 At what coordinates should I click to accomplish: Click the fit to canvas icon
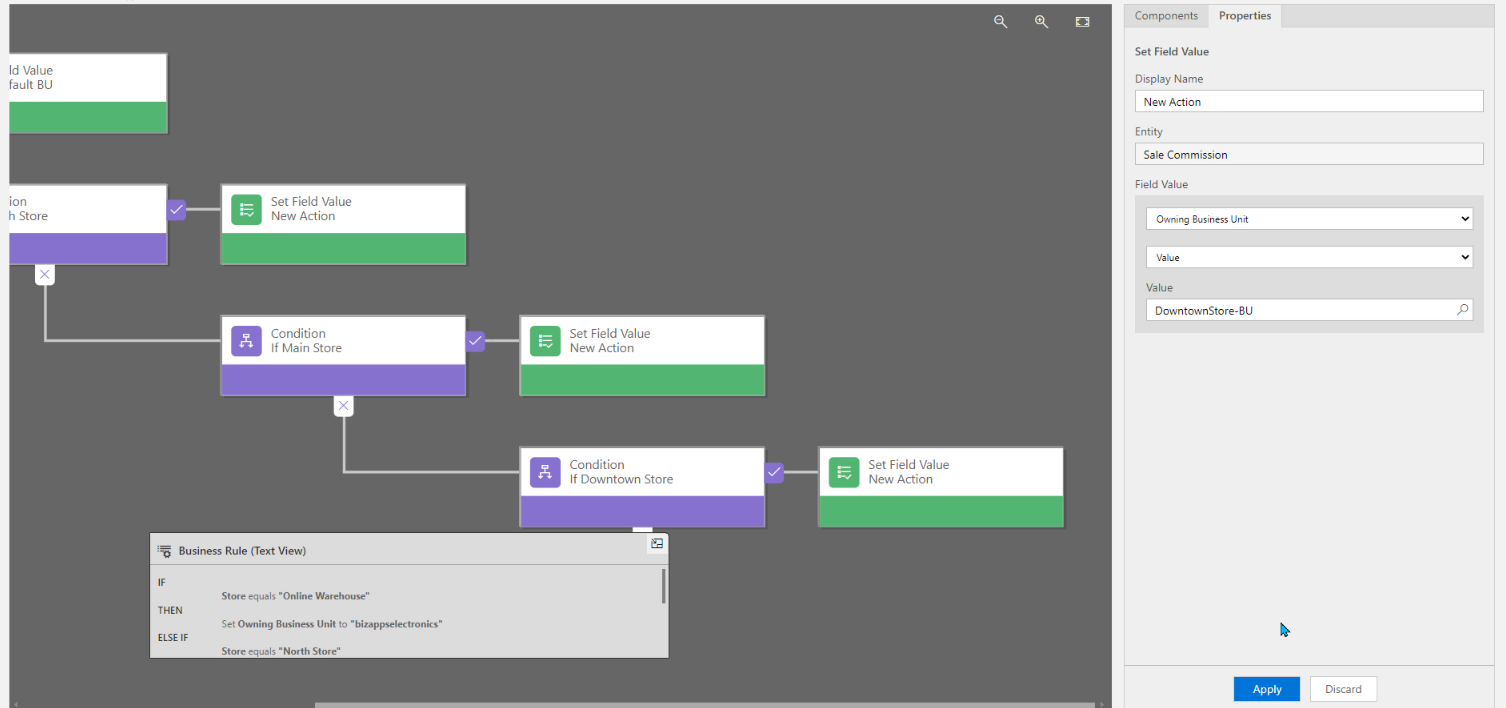pyautogui.click(x=1082, y=22)
